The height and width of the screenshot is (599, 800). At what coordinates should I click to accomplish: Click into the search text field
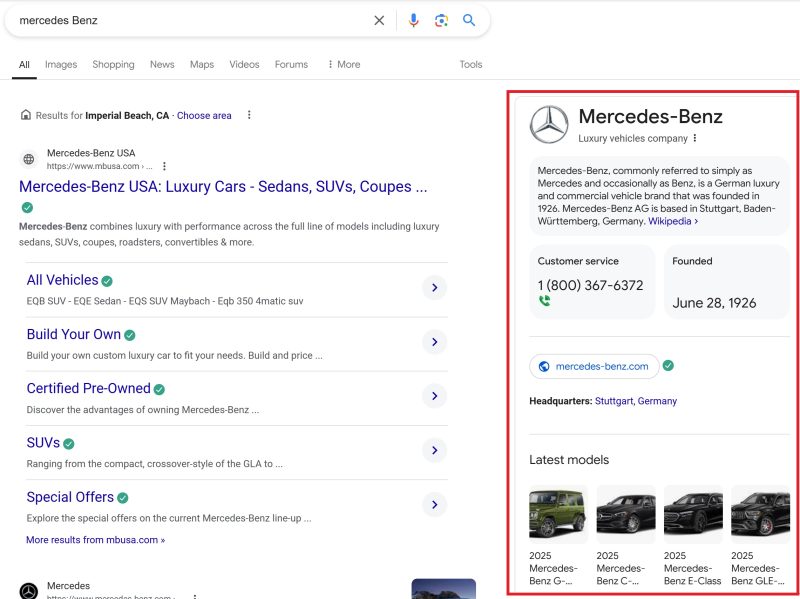[190, 20]
